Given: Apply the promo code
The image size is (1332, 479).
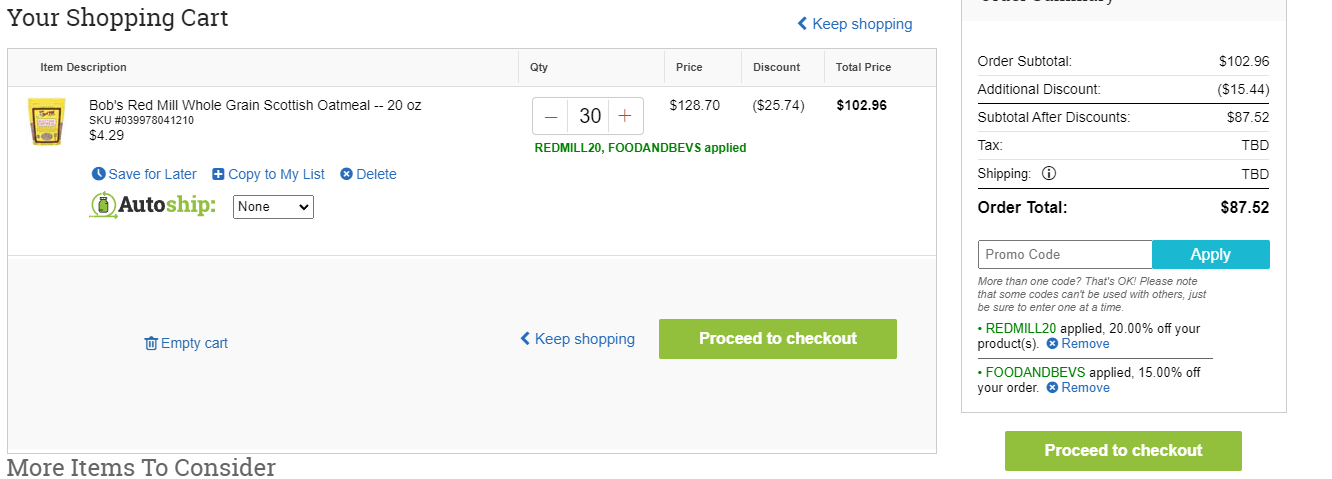Looking at the screenshot, I should (x=1211, y=255).
